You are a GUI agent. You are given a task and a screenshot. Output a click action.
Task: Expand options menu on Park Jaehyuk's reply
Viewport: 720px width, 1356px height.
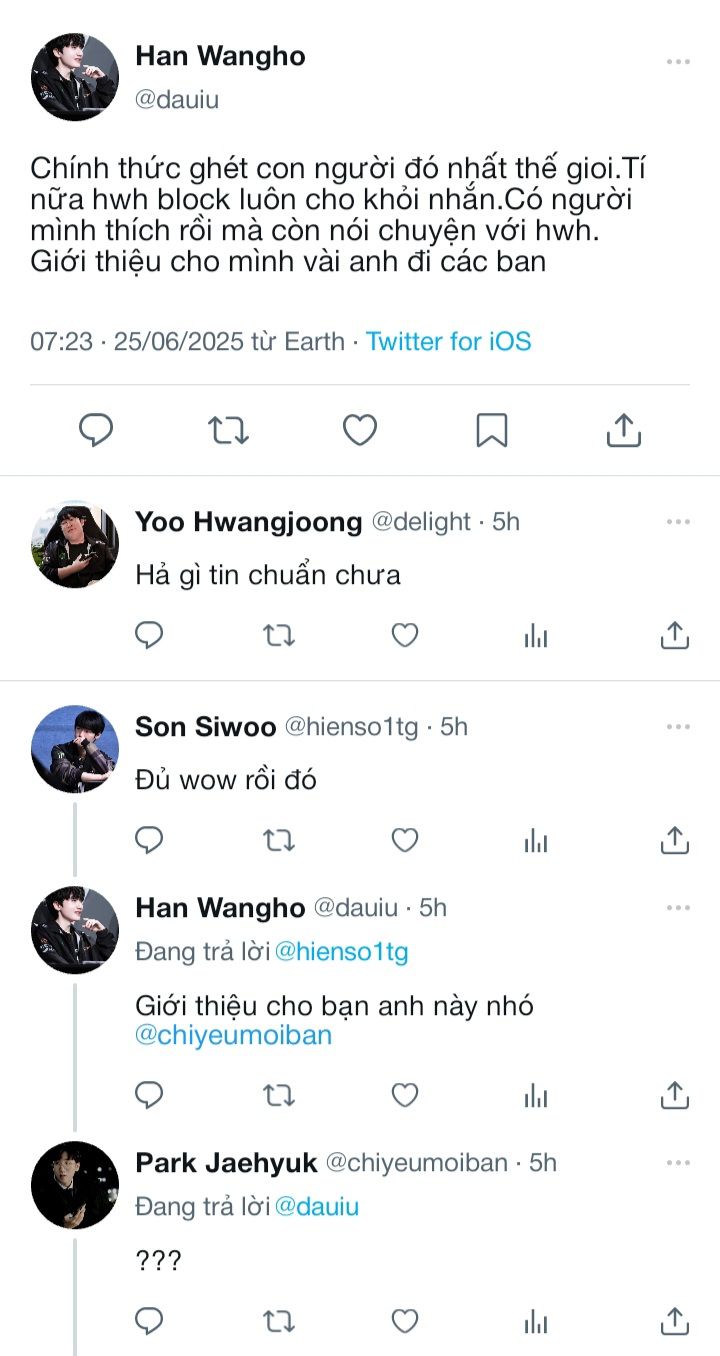(678, 1163)
